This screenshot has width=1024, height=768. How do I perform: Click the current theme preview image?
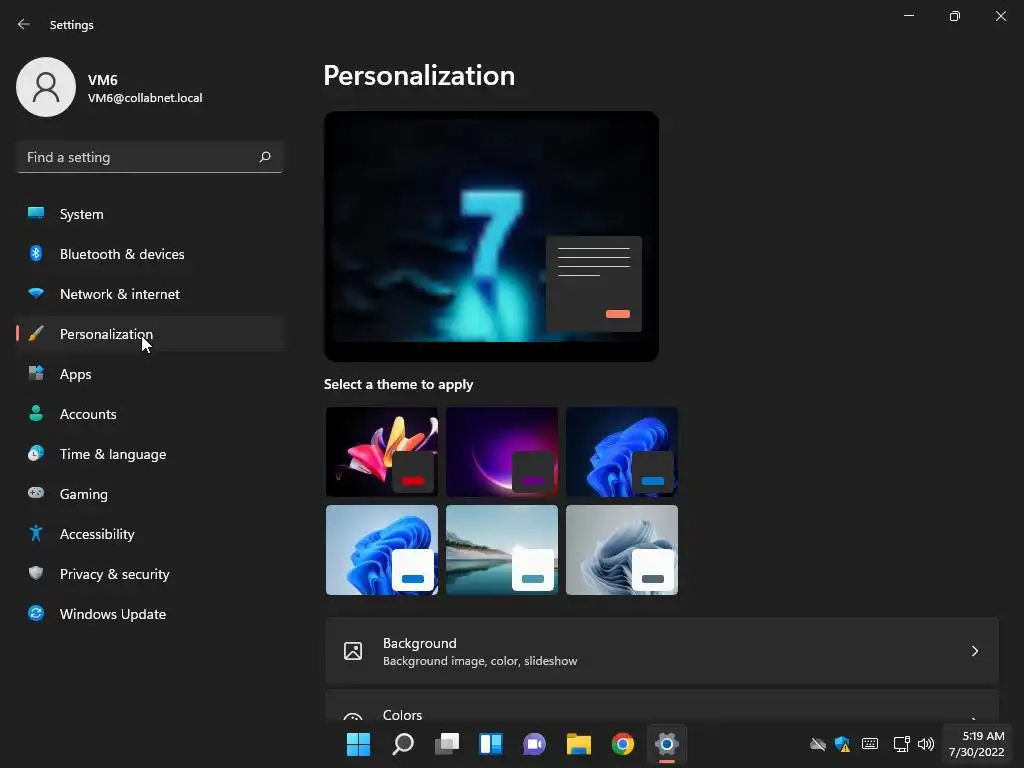pyautogui.click(x=491, y=236)
